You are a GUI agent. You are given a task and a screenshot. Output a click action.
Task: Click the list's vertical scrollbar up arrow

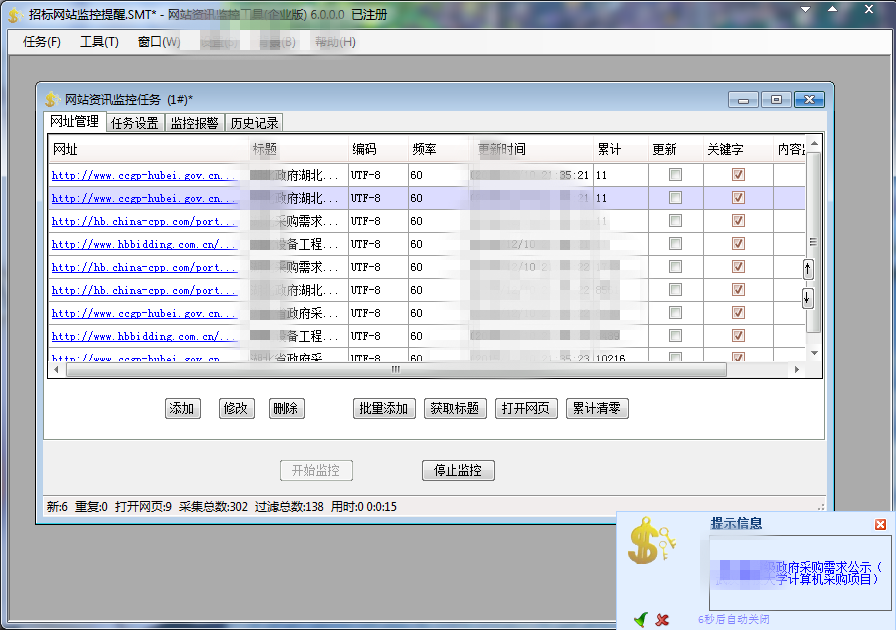(814, 143)
